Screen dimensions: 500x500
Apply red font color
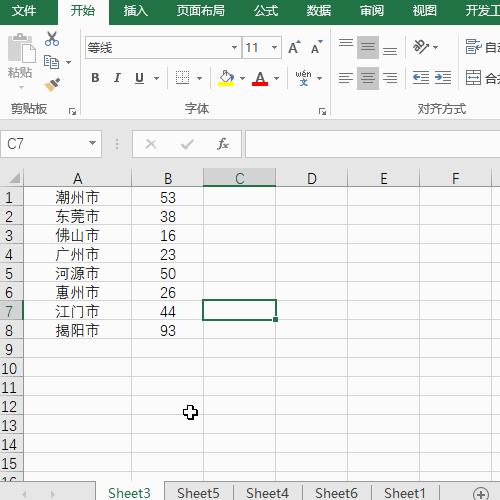(260, 78)
